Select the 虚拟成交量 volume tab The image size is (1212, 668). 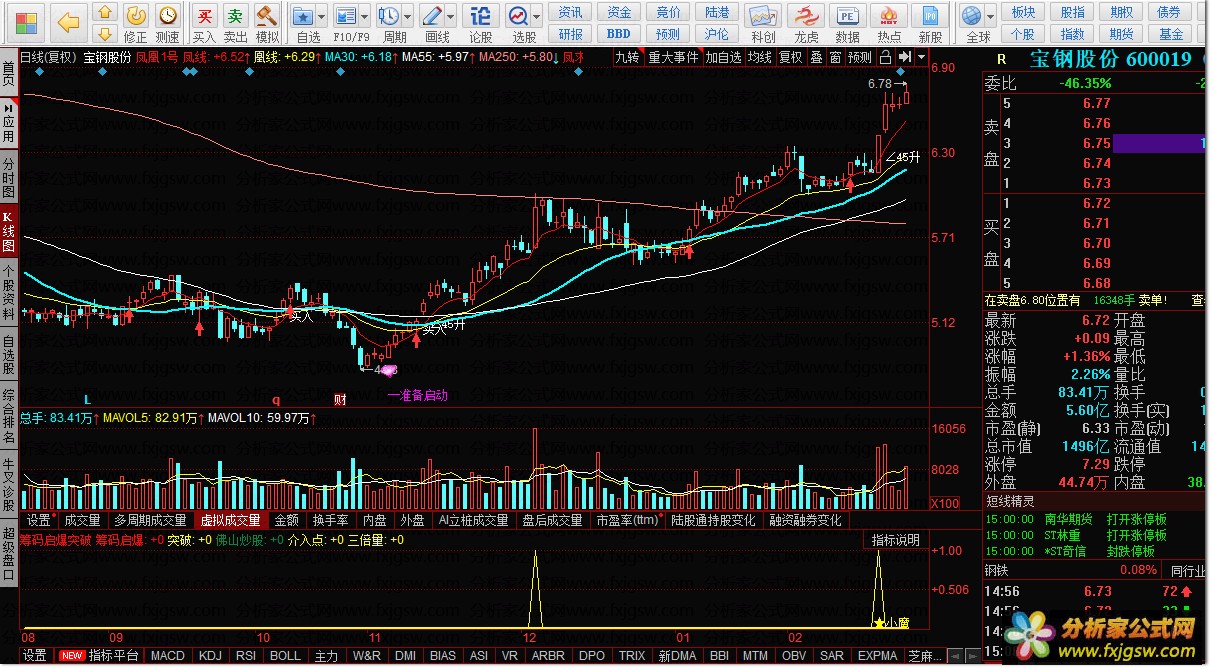pos(230,520)
